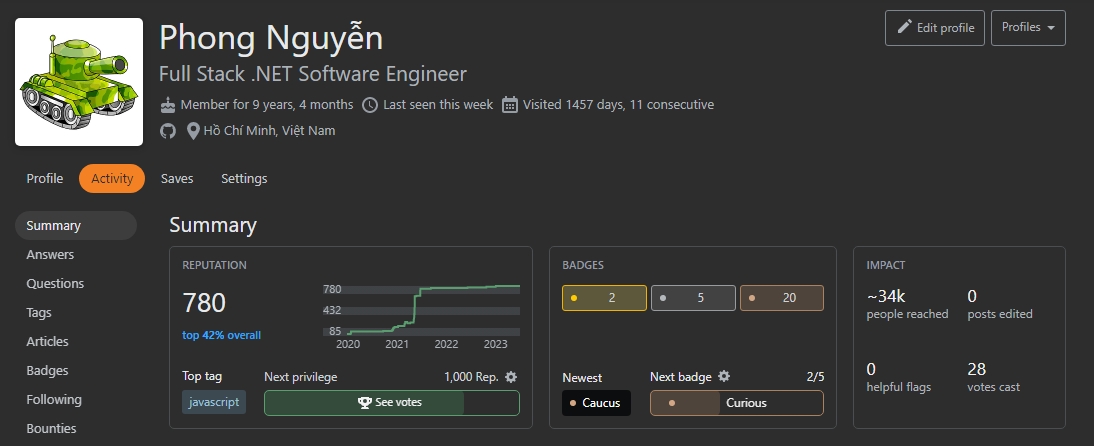Screen dimensions: 1094x446
Task: Click the Phong Nguyễn name heading
Action: tap(271, 38)
